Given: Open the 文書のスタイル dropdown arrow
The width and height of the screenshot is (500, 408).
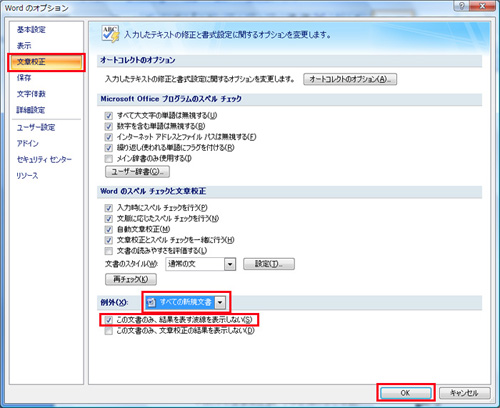Looking at the screenshot, I should [230, 264].
